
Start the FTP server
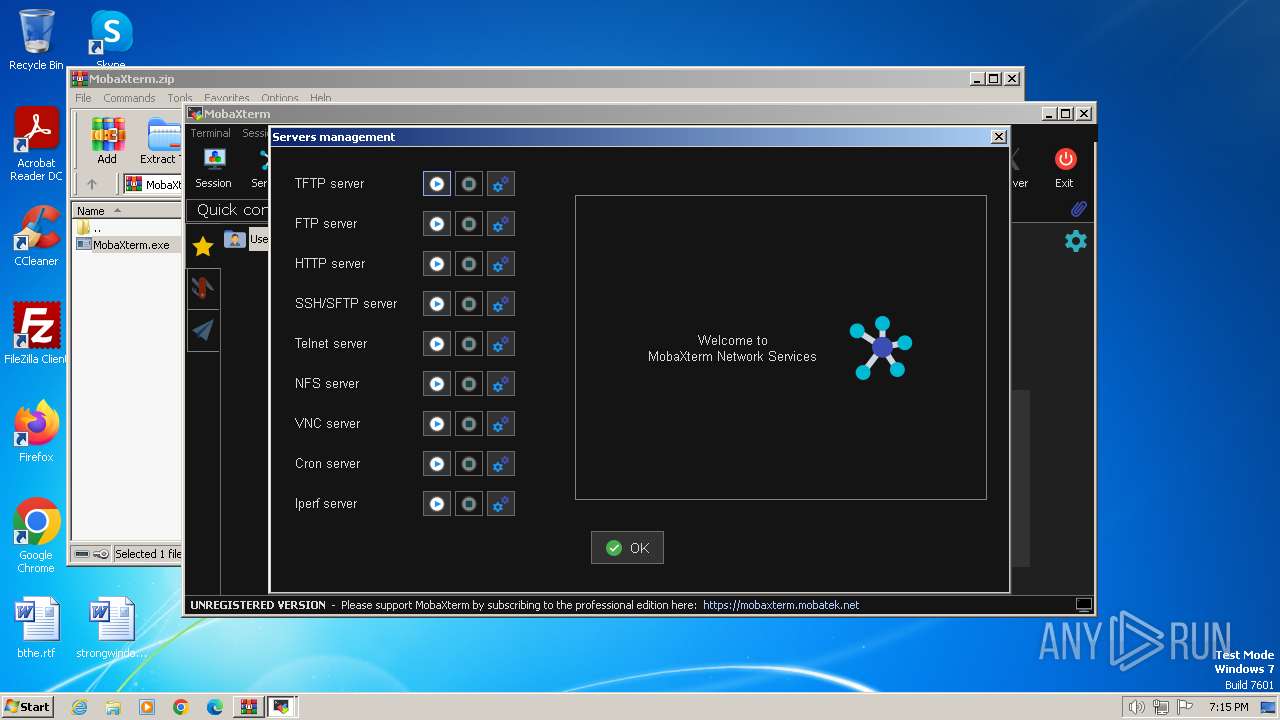pos(437,224)
